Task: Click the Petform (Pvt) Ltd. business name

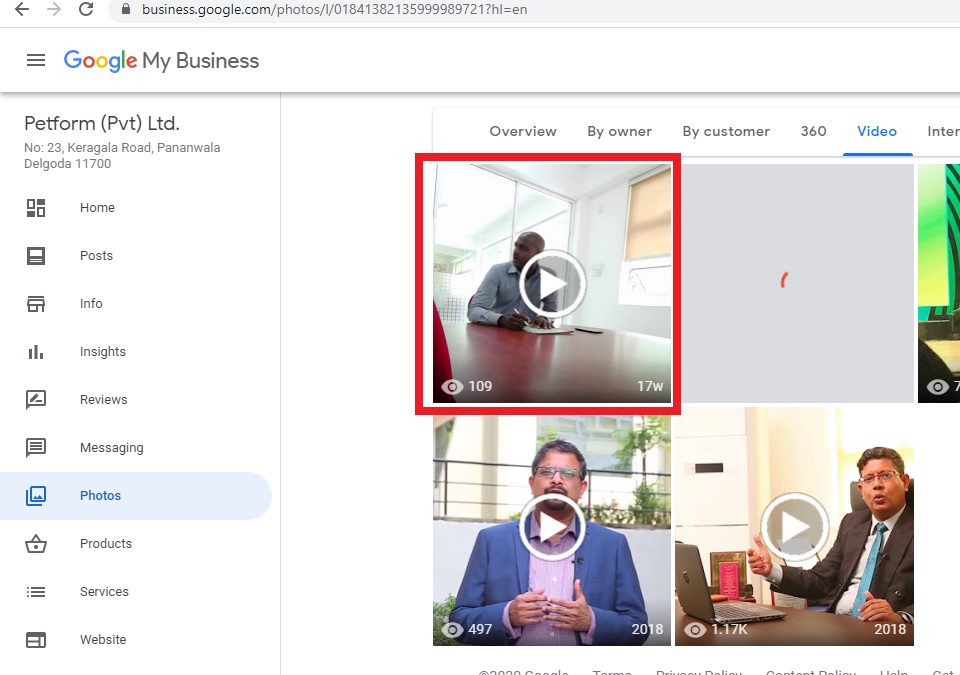Action: (x=102, y=123)
